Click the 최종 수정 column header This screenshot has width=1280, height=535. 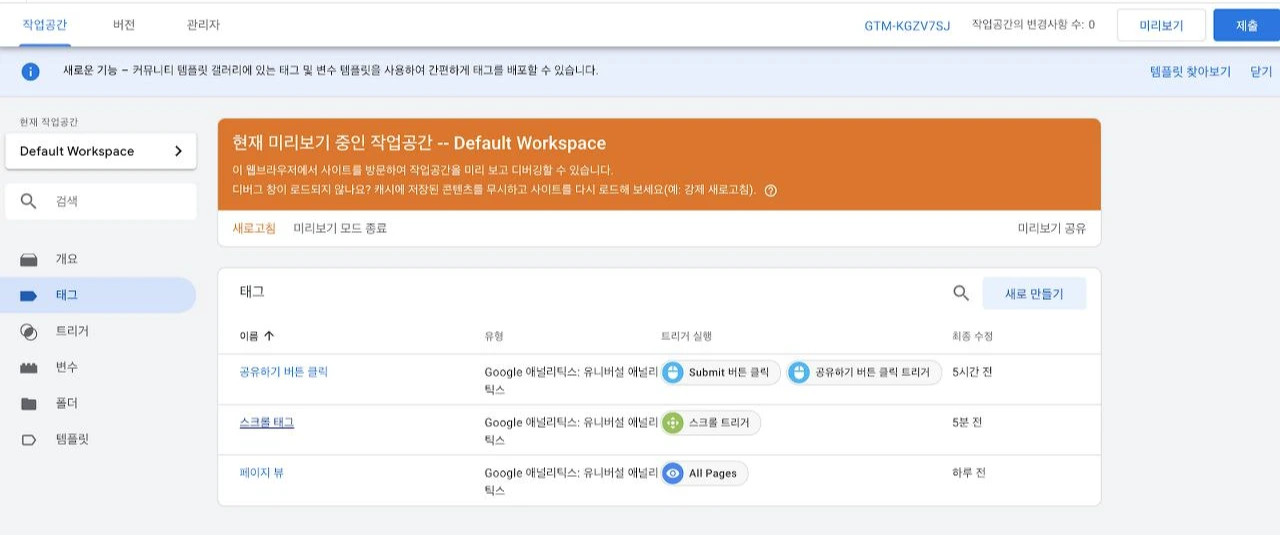(972, 336)
